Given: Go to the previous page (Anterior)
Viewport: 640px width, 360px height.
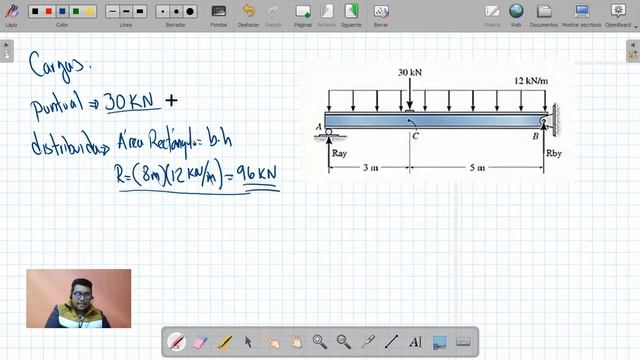Looking at the screenshot, I should pyautogui.click(x=327, y=11).
